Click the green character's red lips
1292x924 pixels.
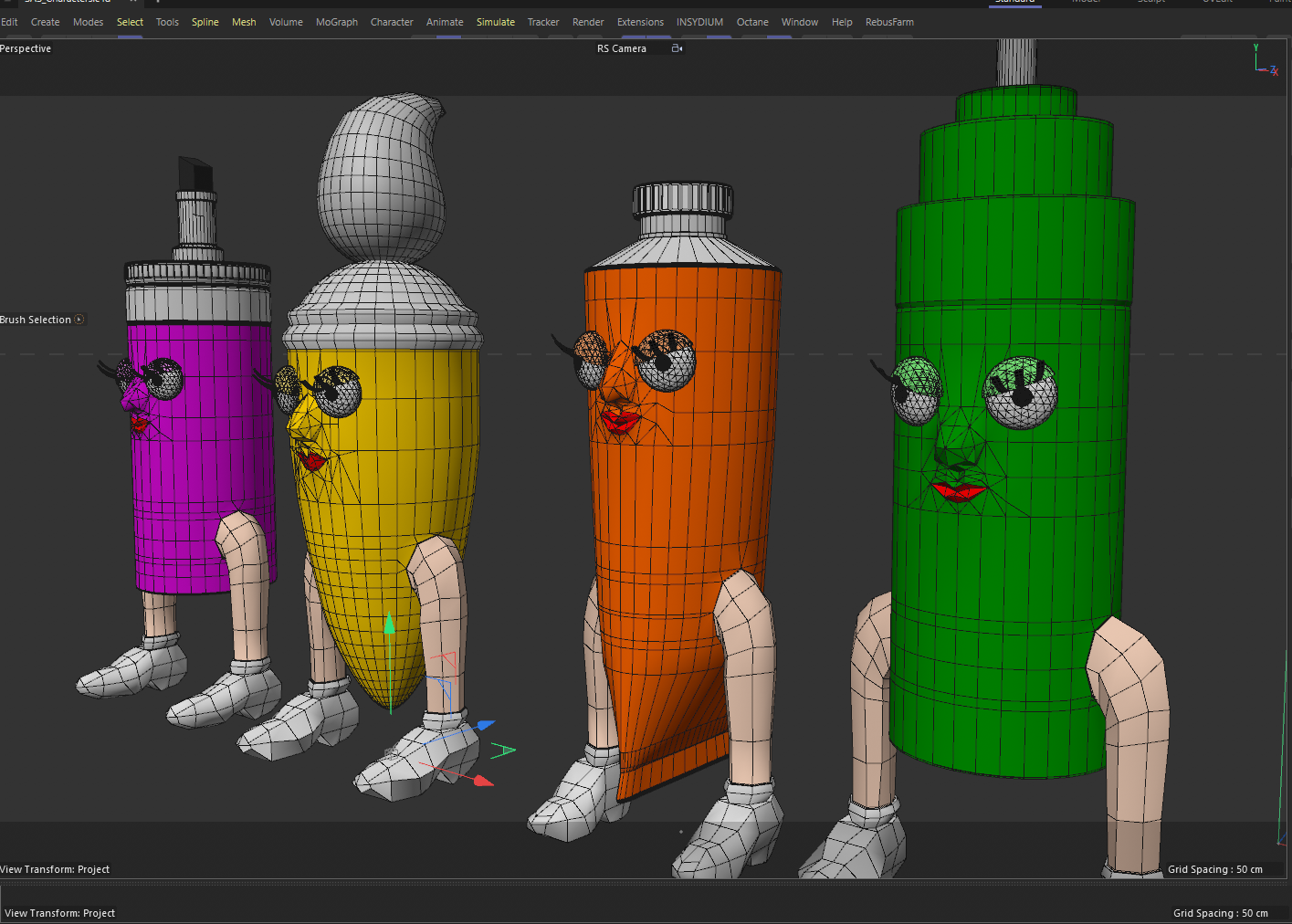(959, 491)
